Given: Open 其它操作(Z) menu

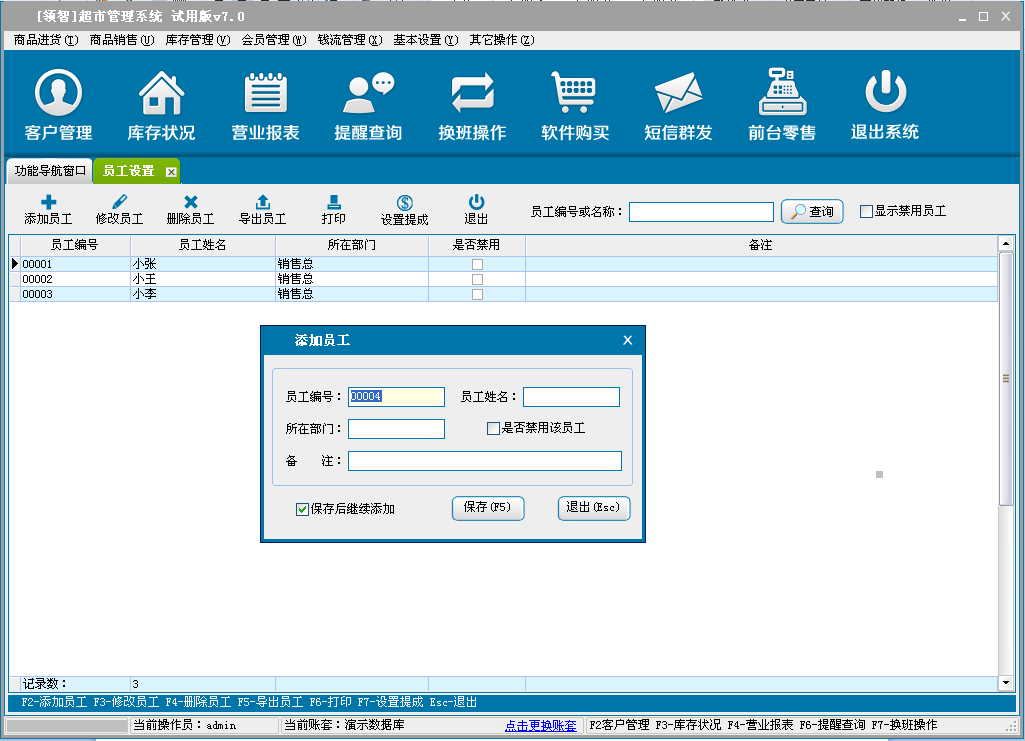Looking at the screenshot, I should click(x=501, y=40).
